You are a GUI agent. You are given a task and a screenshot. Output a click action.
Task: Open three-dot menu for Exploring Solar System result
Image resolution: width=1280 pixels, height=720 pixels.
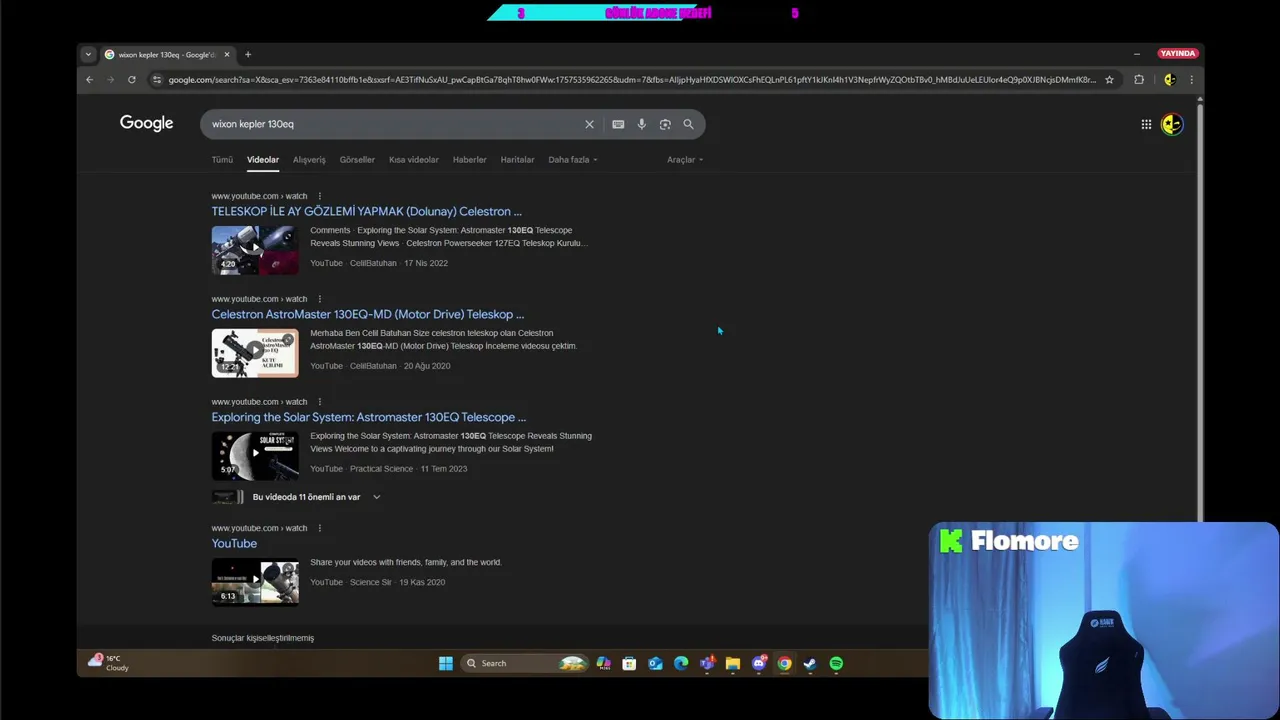click(320, 402)
